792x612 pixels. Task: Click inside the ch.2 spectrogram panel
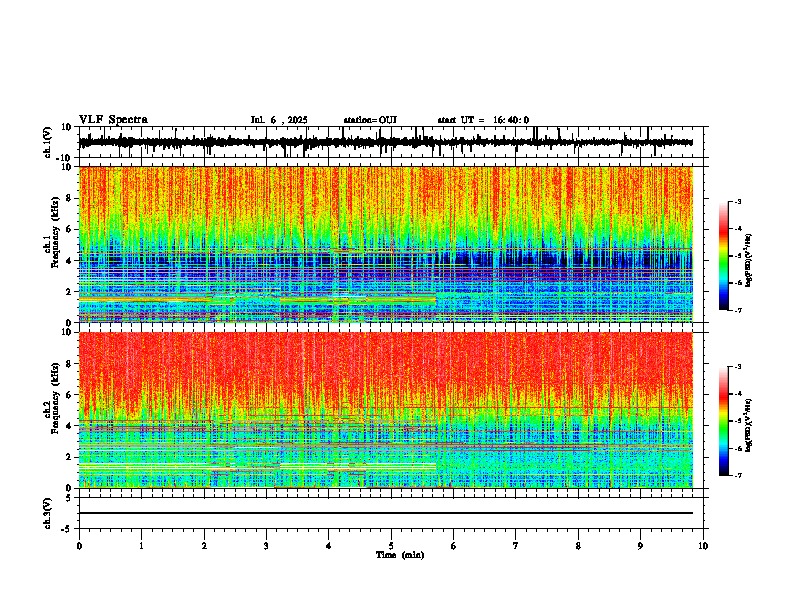coord(385,410)
